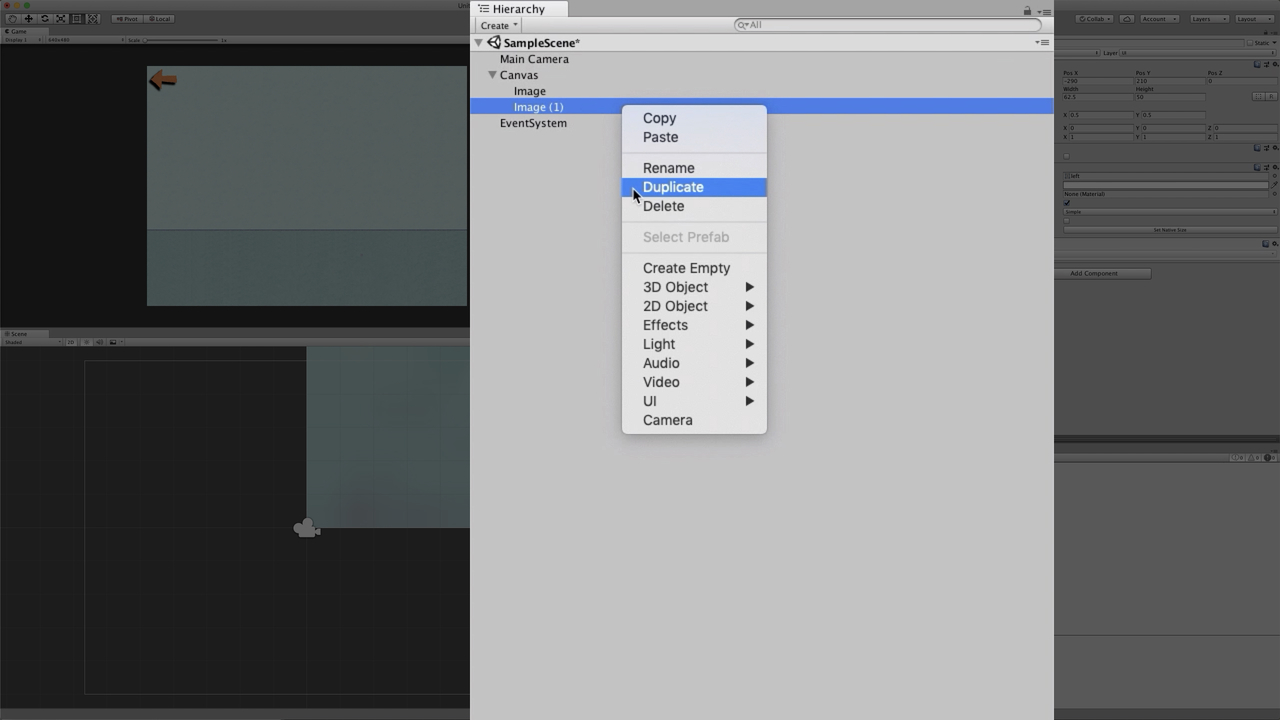Toggle the 2D view button in Scene
Image resolution: width=1280 pixels, height=720 pixels.
click(x=71, y=342)
